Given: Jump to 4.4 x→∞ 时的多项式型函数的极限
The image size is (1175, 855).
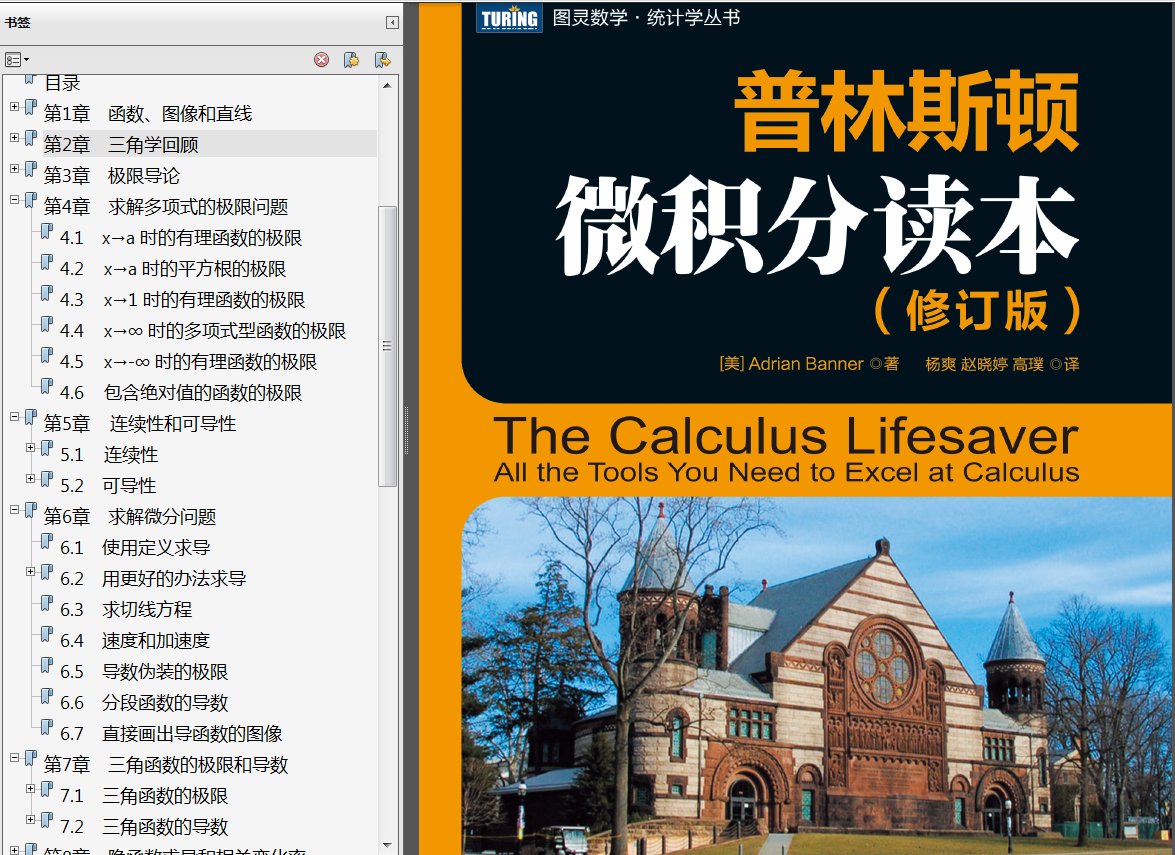Looking at the screenshot, I should 203,331.
